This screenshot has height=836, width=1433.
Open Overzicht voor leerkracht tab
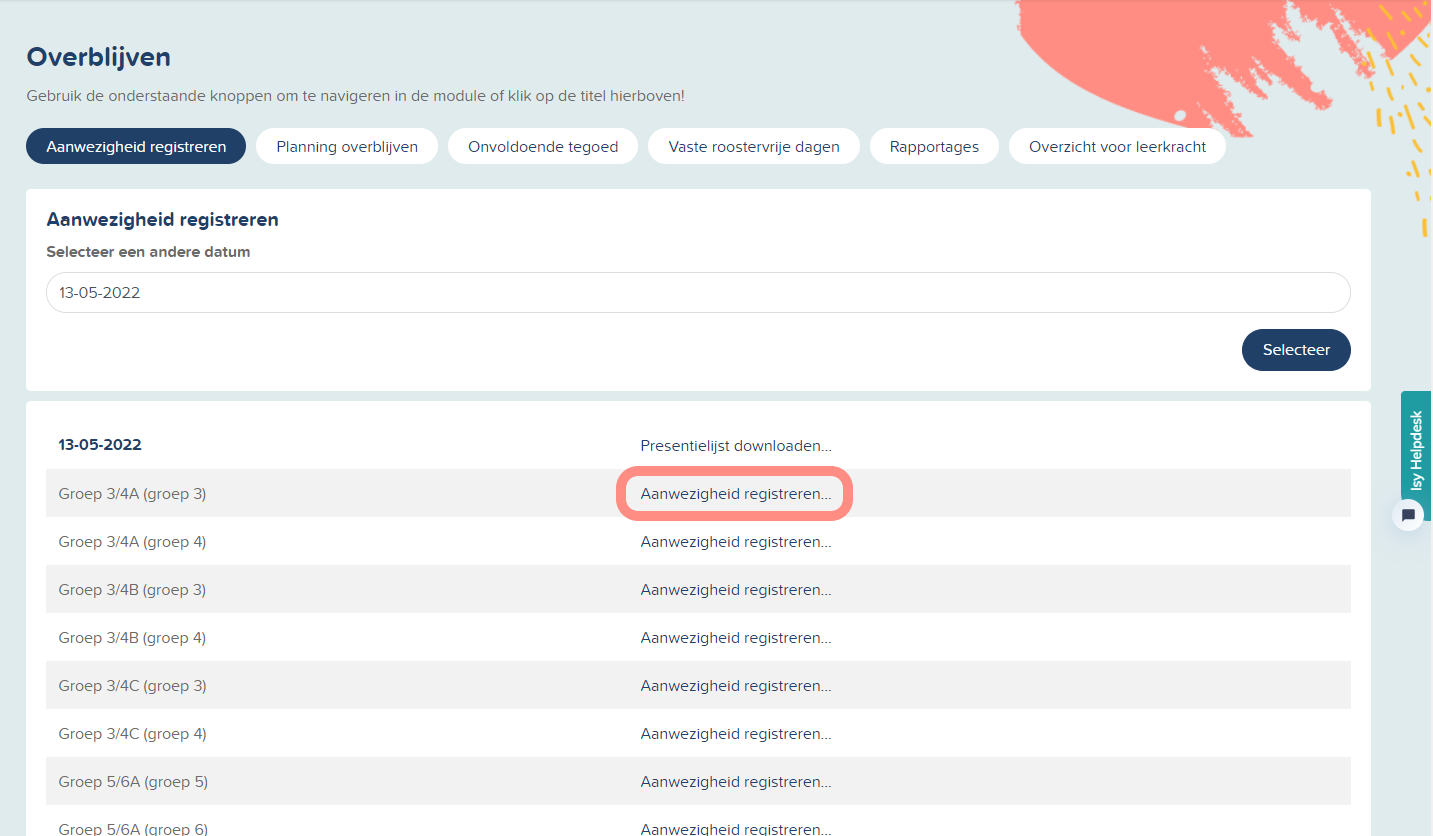[x=1117, y=146]
